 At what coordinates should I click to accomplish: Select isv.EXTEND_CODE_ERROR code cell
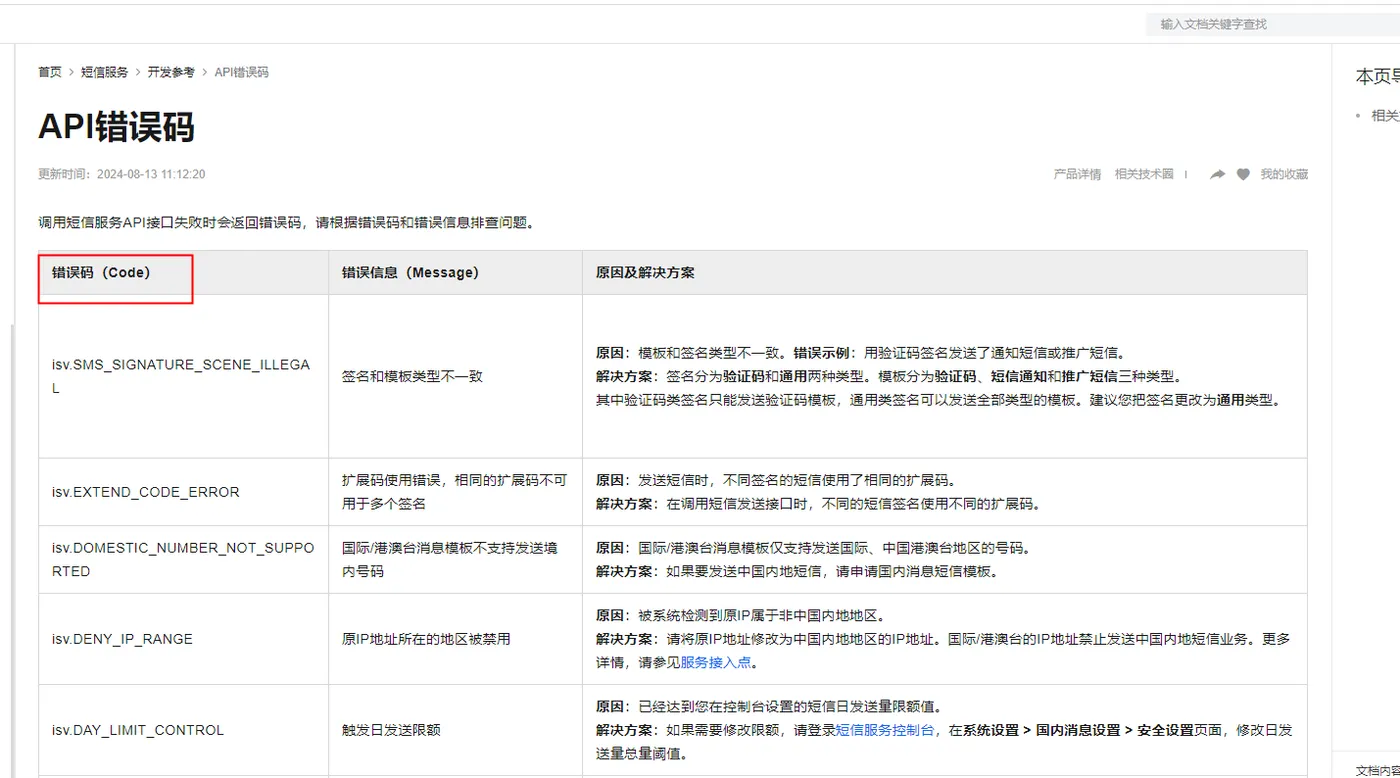tap(184, 492)
